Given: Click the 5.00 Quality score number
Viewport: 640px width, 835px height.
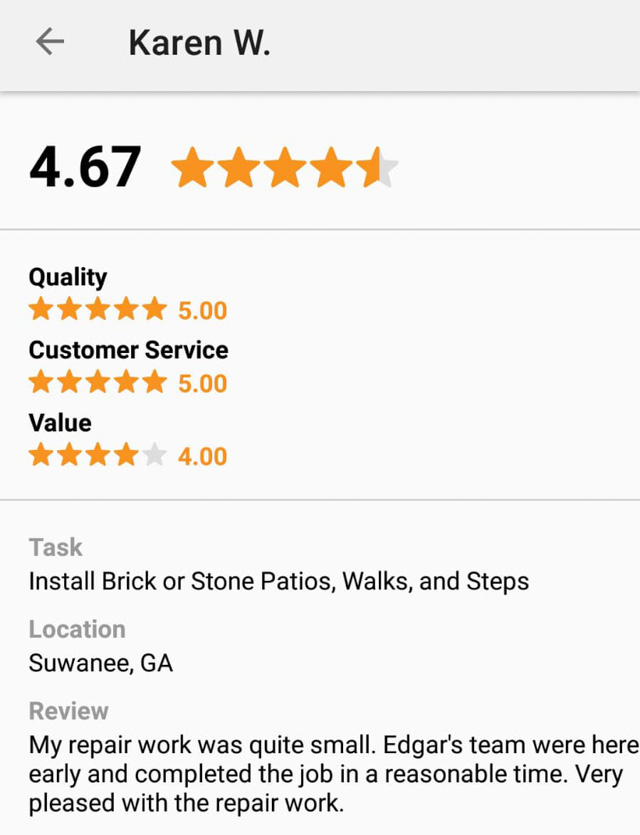Looking at the screenshot, I should coord(202,310).
